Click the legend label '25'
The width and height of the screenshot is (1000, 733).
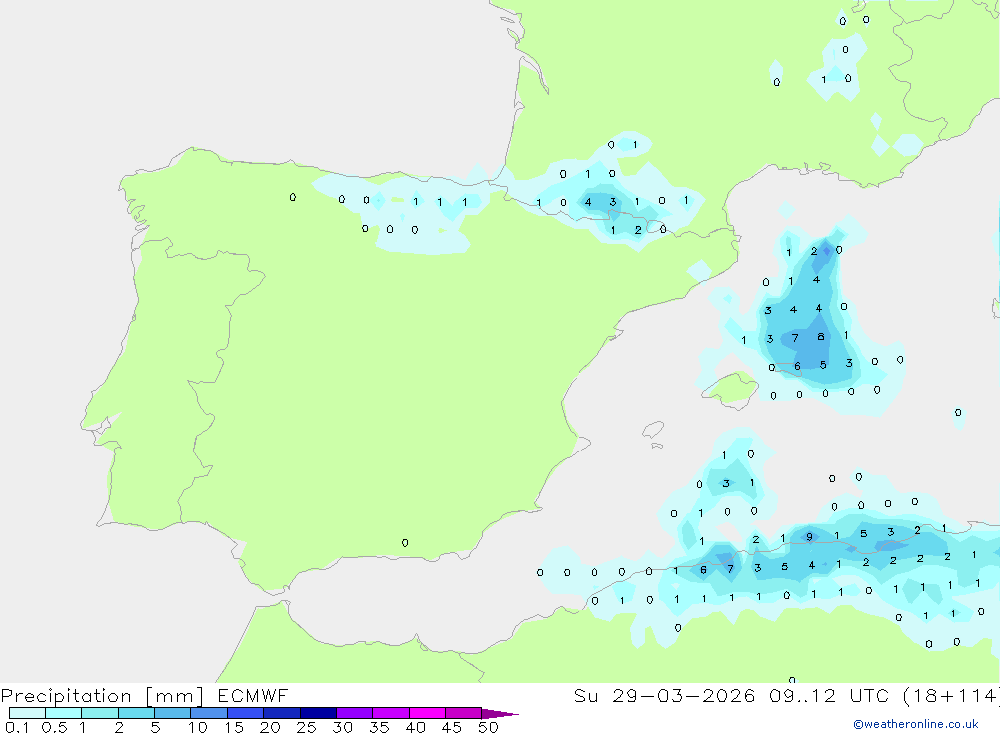[306, 727]
